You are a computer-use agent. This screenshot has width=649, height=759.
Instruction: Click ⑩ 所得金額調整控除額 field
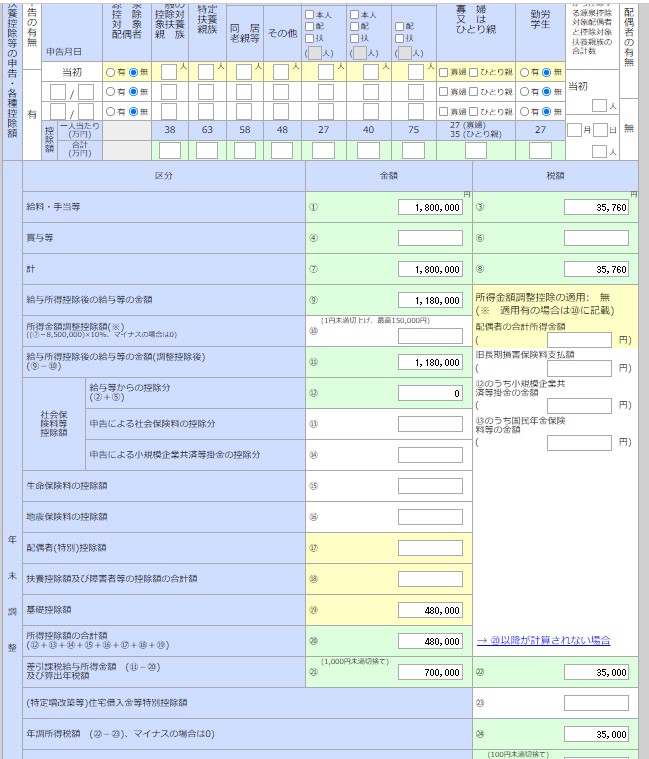point(430,336)
